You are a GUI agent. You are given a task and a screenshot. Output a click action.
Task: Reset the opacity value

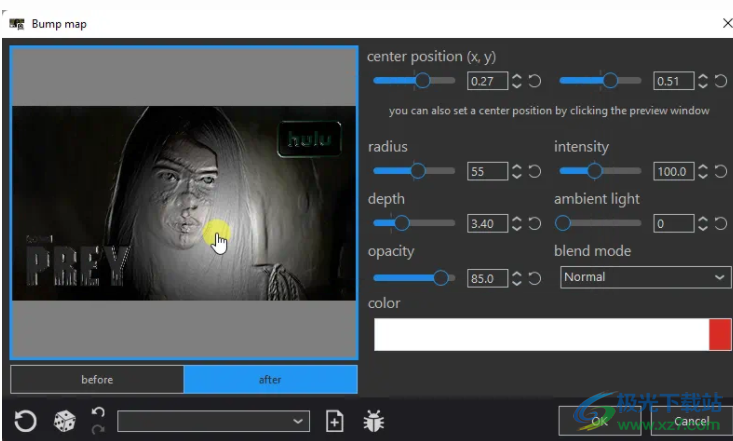click(x=535, y=279)
